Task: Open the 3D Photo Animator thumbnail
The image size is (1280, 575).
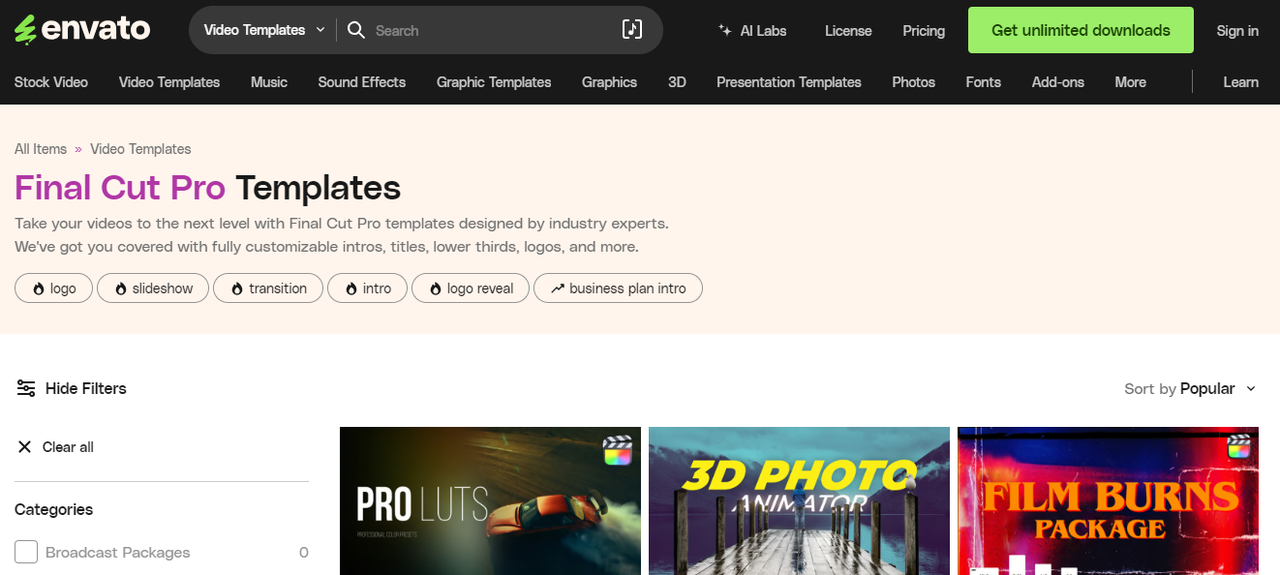Action: [x=799, y=501]
